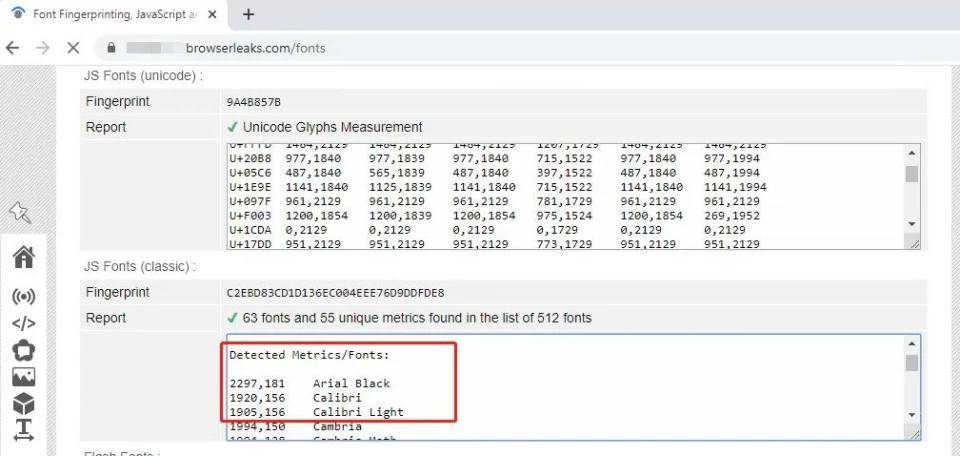Click the 'JS Fonts (classic) :' heading
The width and height of the screenshot is (960, 456).
click(x=140, y=267)
